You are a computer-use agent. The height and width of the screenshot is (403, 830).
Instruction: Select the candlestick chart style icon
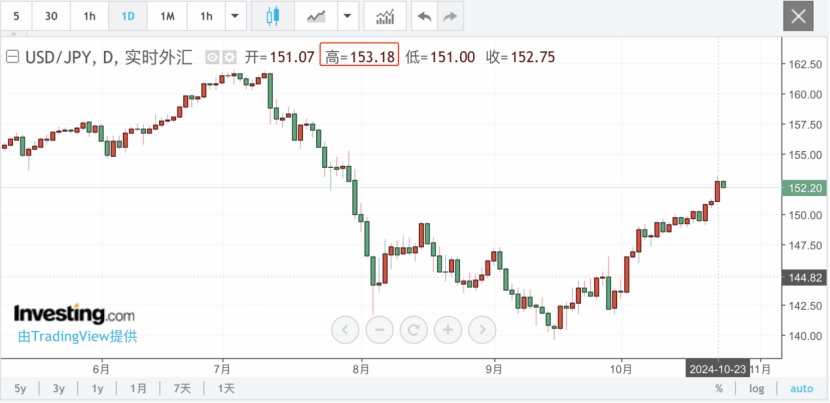point(273,17)
